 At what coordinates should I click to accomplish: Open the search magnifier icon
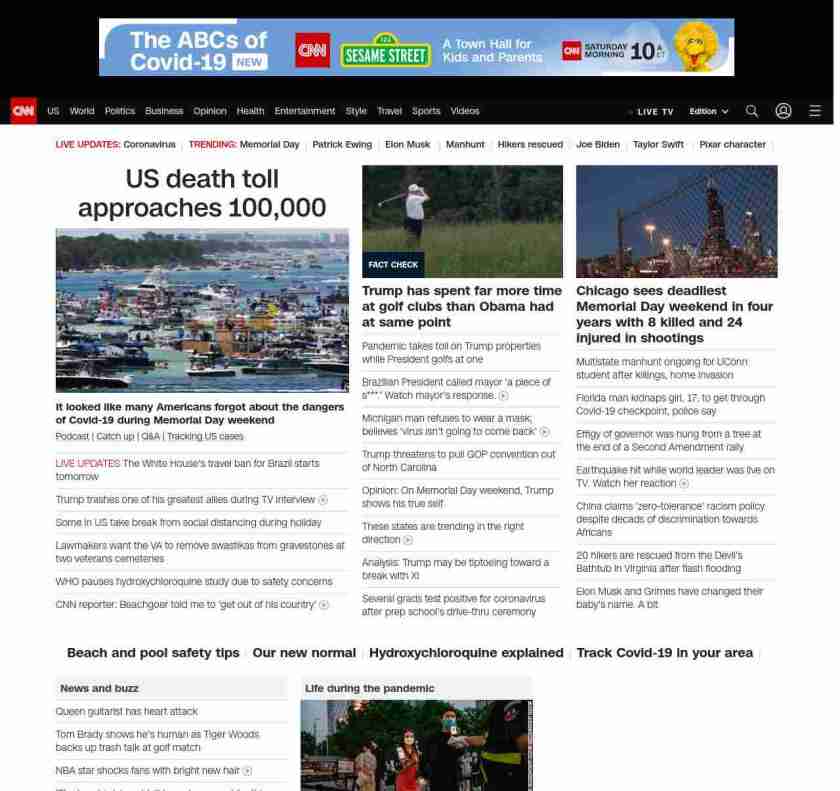pos(751,111)
